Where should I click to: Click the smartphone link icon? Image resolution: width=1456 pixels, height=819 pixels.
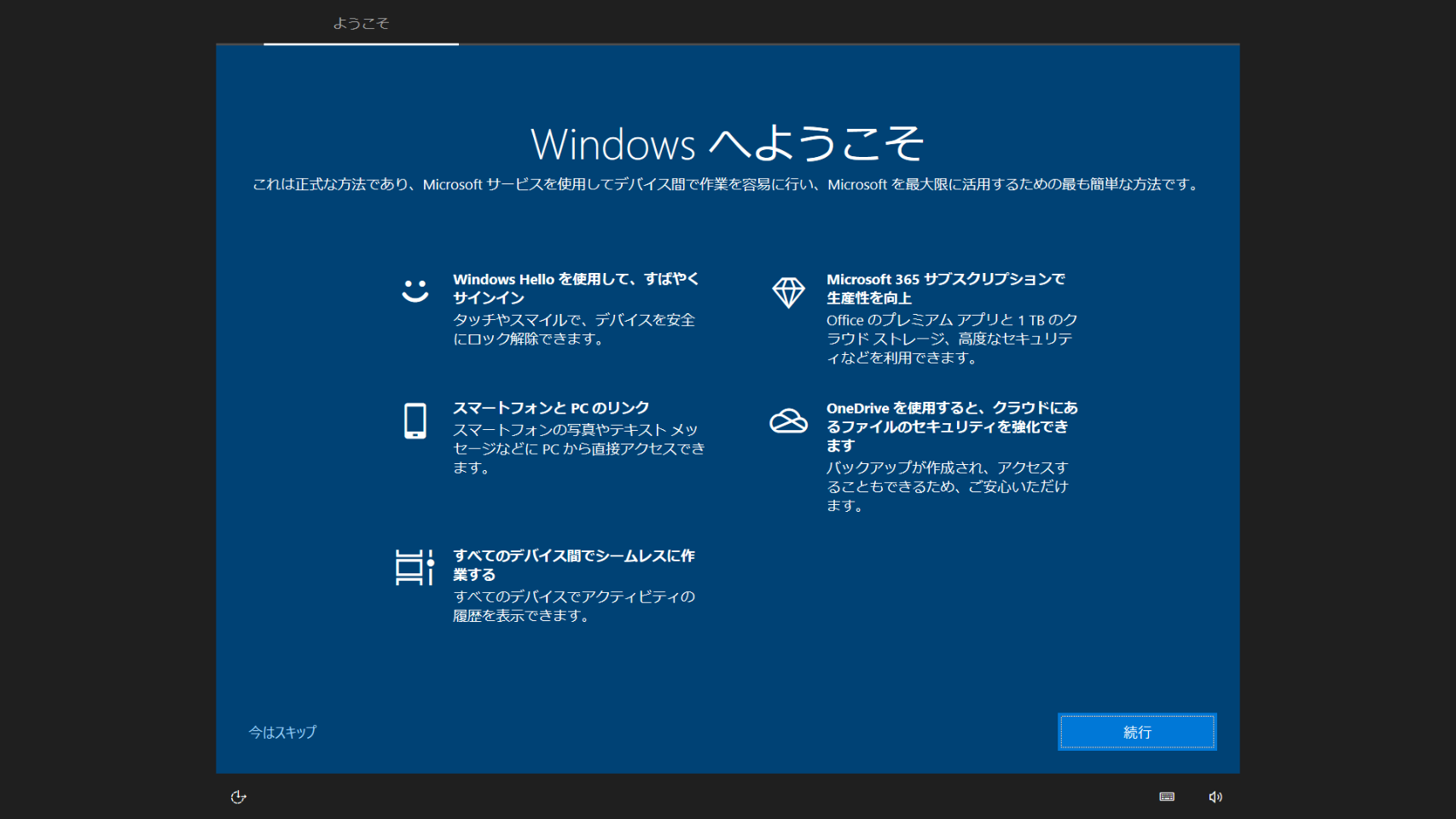point(415,421)
